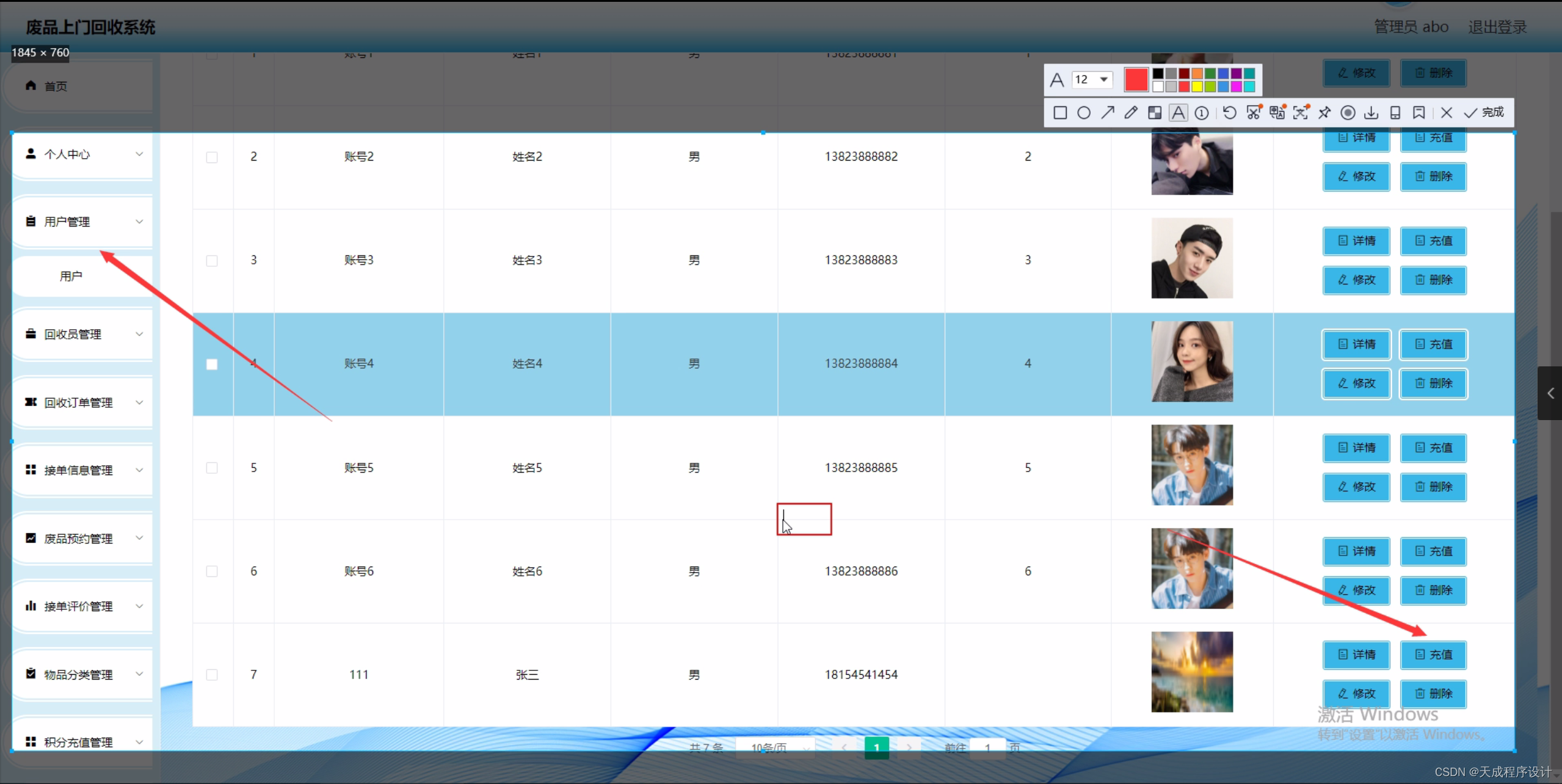
Task: Pin the screenshot to screen
Action: pos(1323,113)
